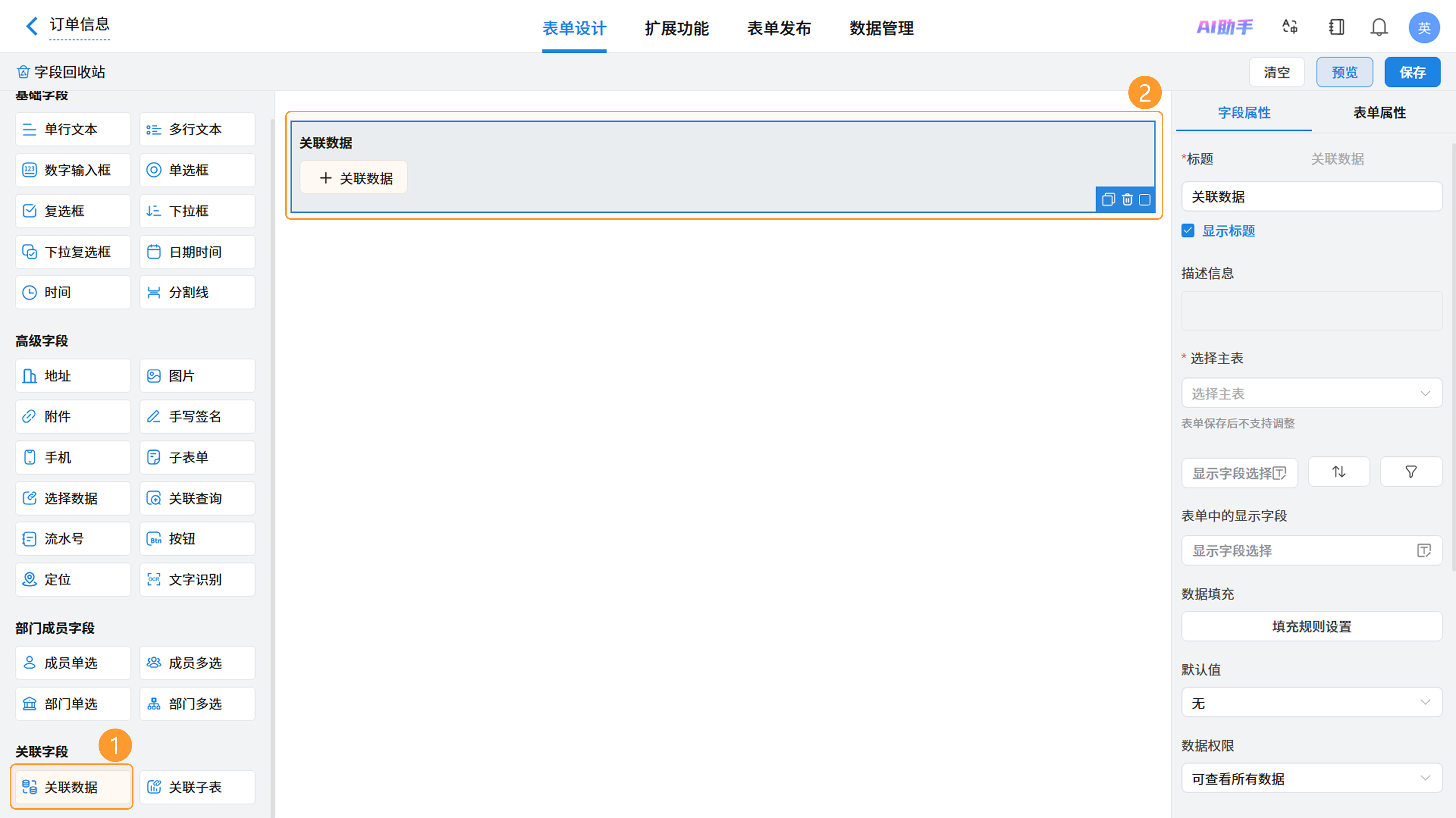
Task: Add a 定位 field
Action: 73,580
